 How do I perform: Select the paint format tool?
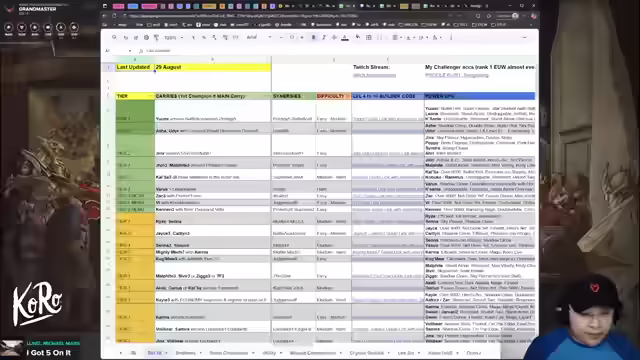click(x=156, y=38)
